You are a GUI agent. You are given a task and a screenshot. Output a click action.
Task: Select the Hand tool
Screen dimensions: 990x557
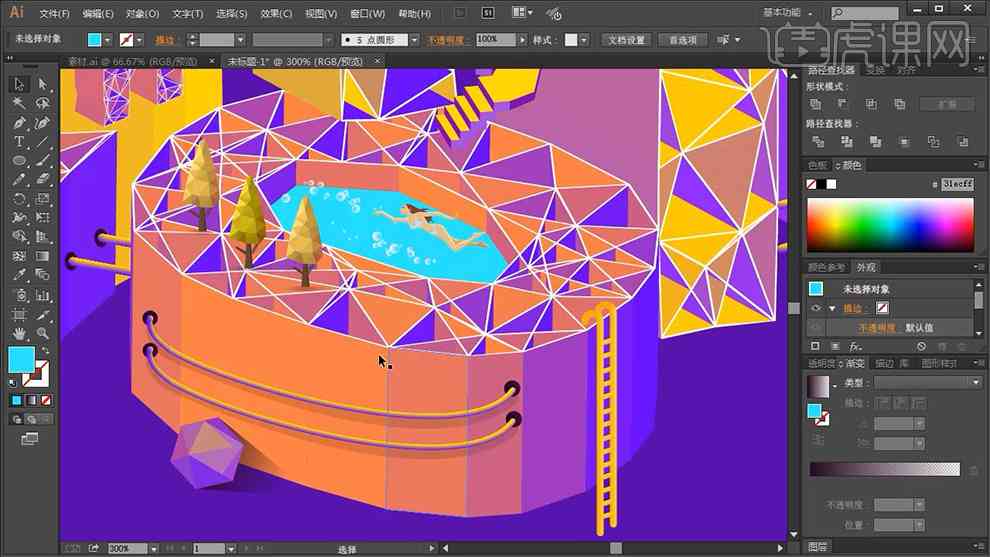[x=19, y=333]
